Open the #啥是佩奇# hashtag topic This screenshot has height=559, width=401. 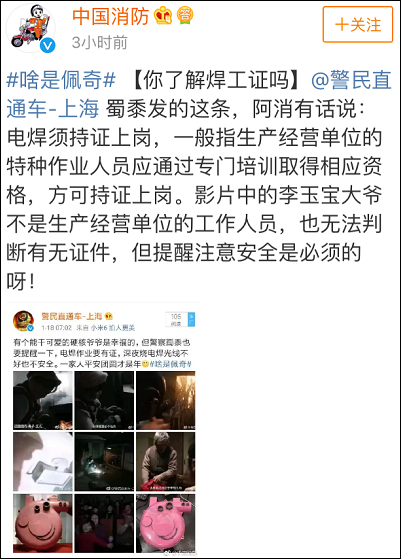tap(61, 80)
